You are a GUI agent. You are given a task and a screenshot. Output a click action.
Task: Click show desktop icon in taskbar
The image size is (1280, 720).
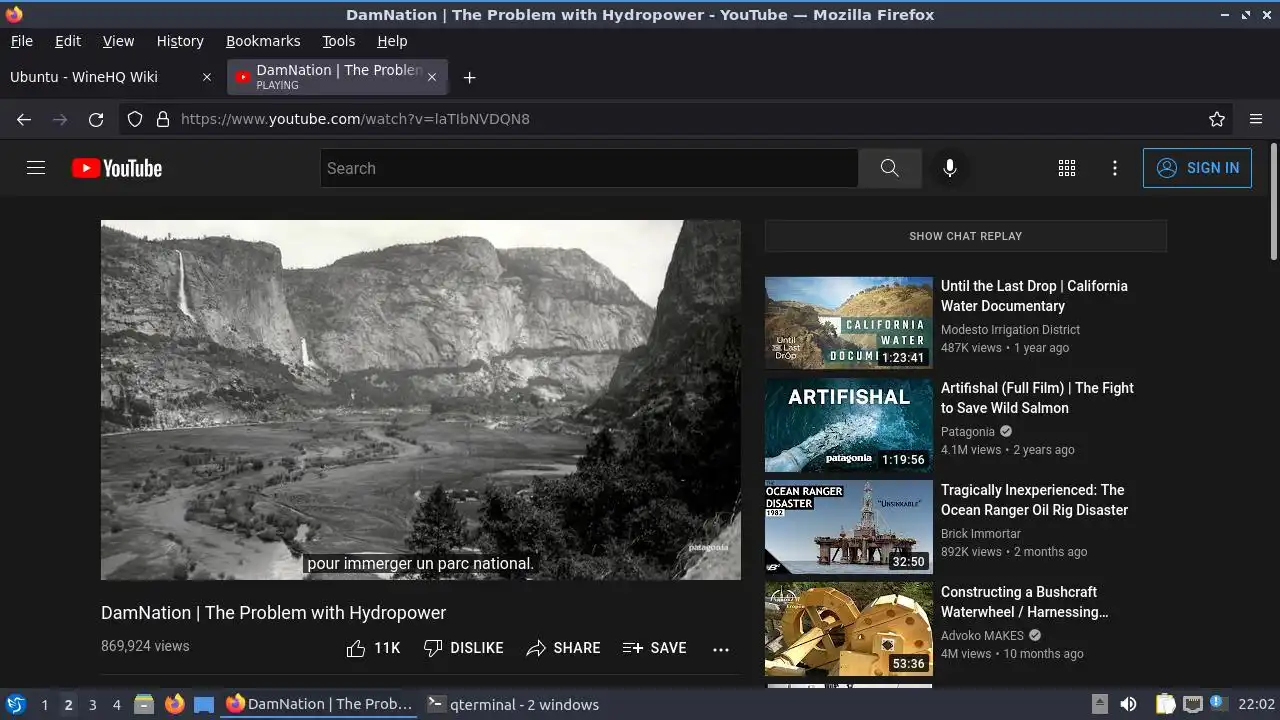click(x=204, y=704)
